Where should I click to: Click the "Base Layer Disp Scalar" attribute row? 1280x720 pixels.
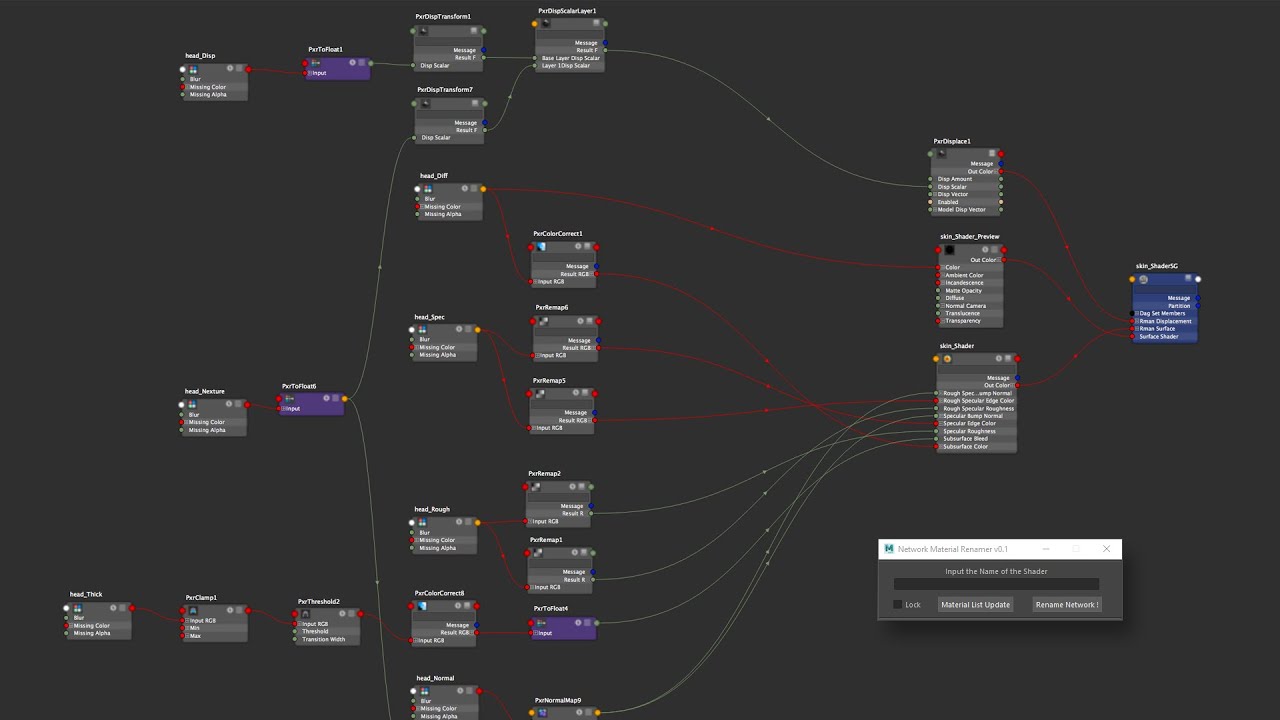[570, 58]
